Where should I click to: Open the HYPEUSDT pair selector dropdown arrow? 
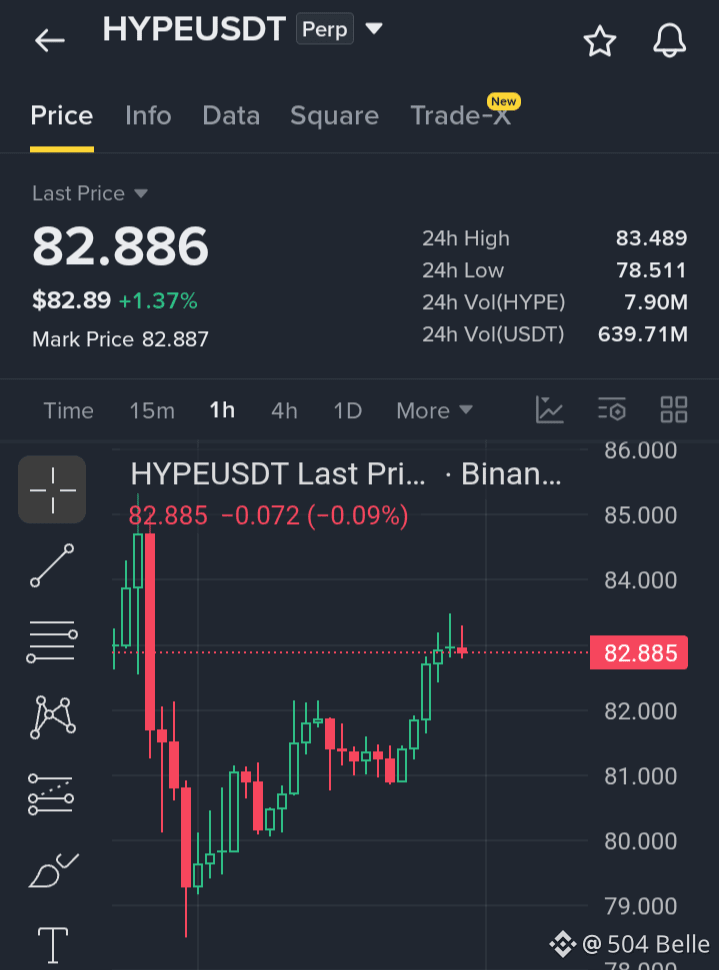[x=374, y=28]
